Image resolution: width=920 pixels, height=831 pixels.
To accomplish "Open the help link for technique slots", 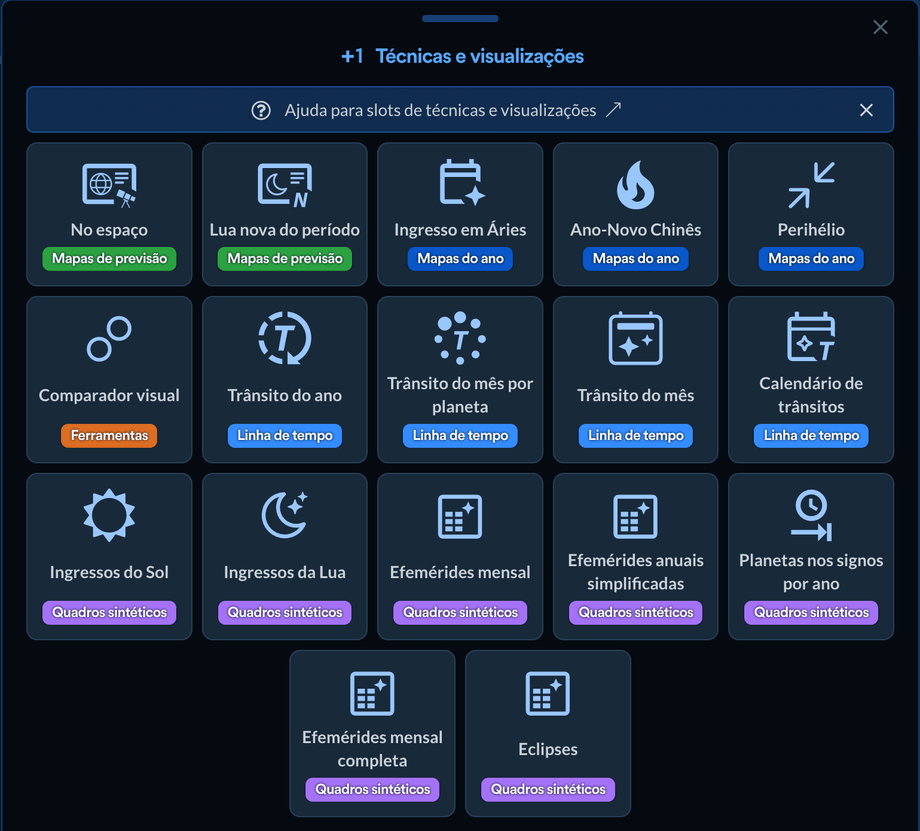I will [441, 110].
